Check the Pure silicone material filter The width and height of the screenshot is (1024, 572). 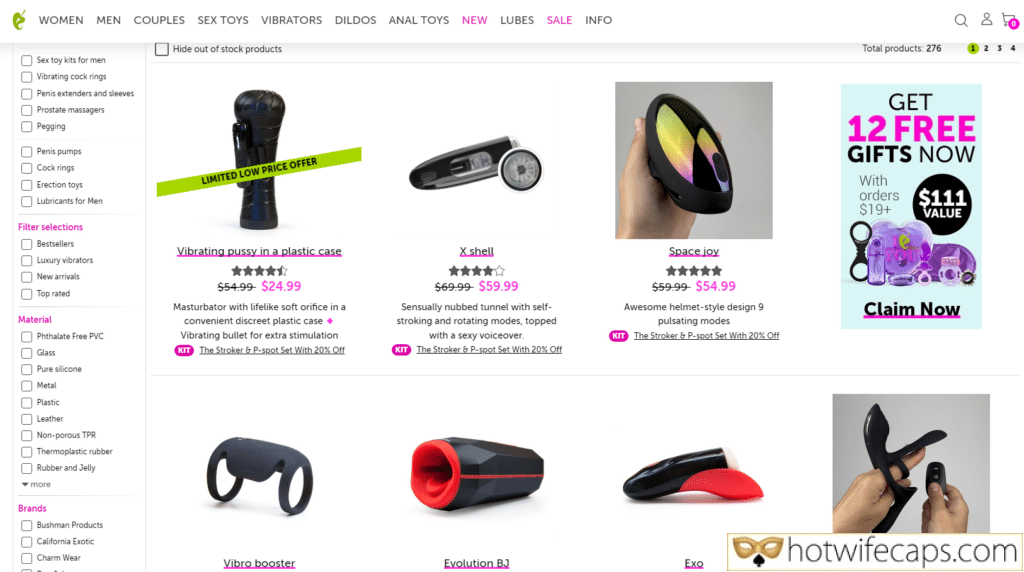27,370
